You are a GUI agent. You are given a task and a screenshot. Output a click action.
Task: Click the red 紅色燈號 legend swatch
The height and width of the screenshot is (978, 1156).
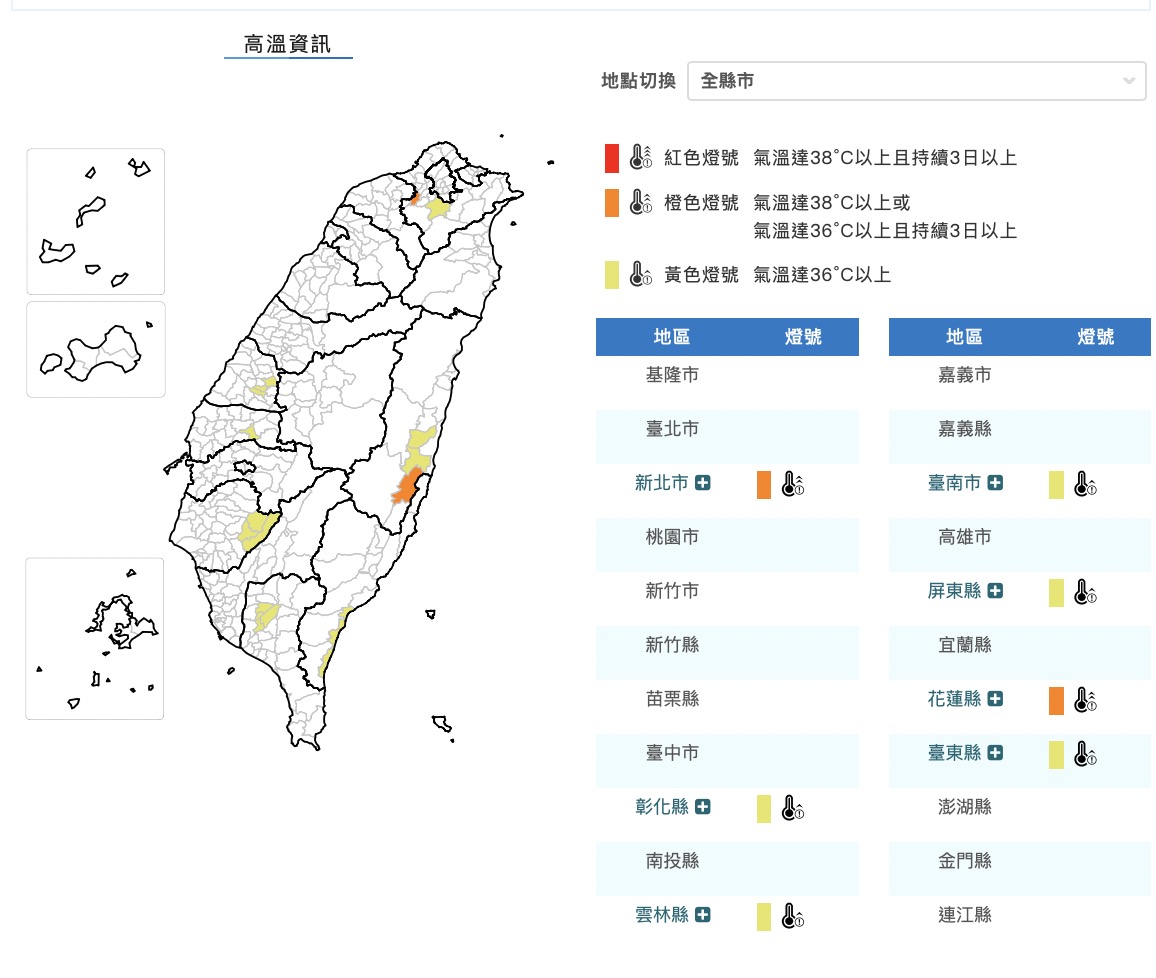tap(612, 158)
